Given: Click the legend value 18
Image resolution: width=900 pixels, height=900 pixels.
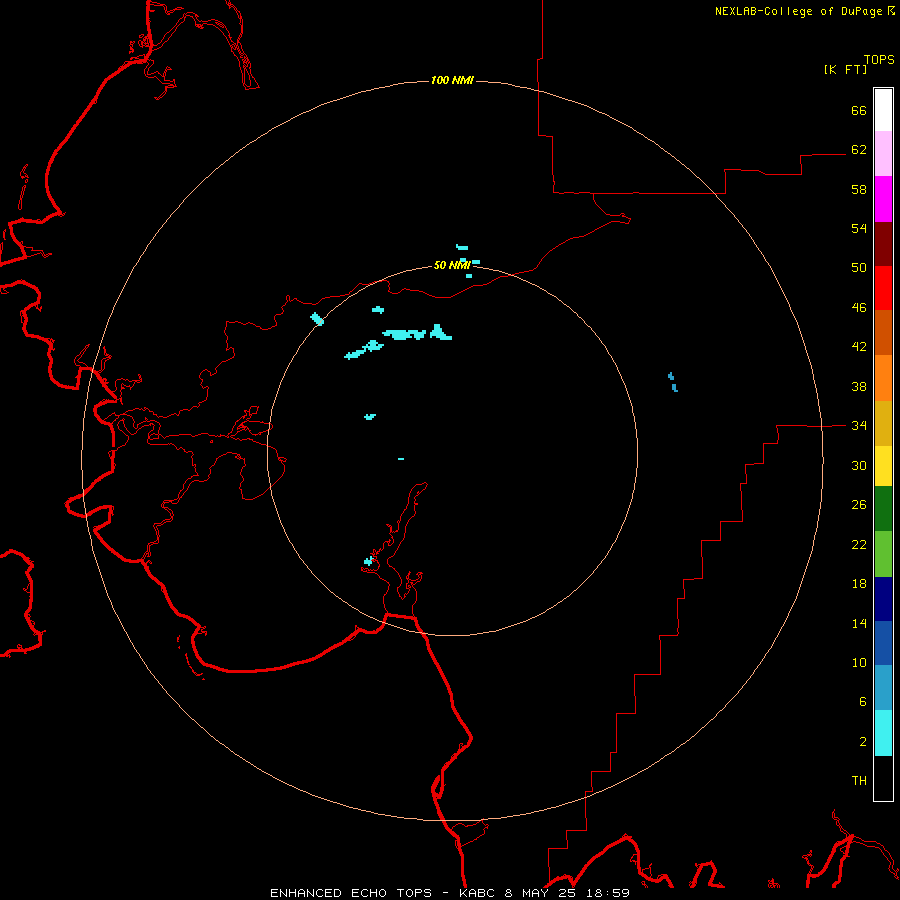Looking at the screenshot, I should (x=859, y=584).
